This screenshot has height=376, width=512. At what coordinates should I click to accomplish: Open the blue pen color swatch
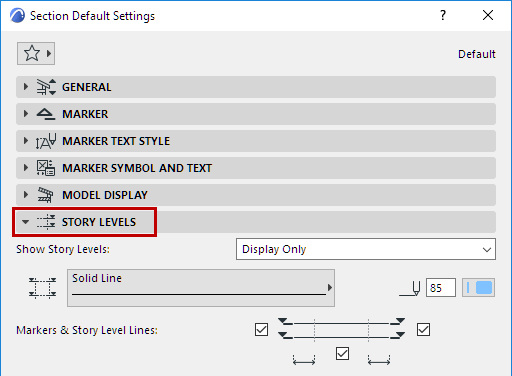(x=478, y=288)
